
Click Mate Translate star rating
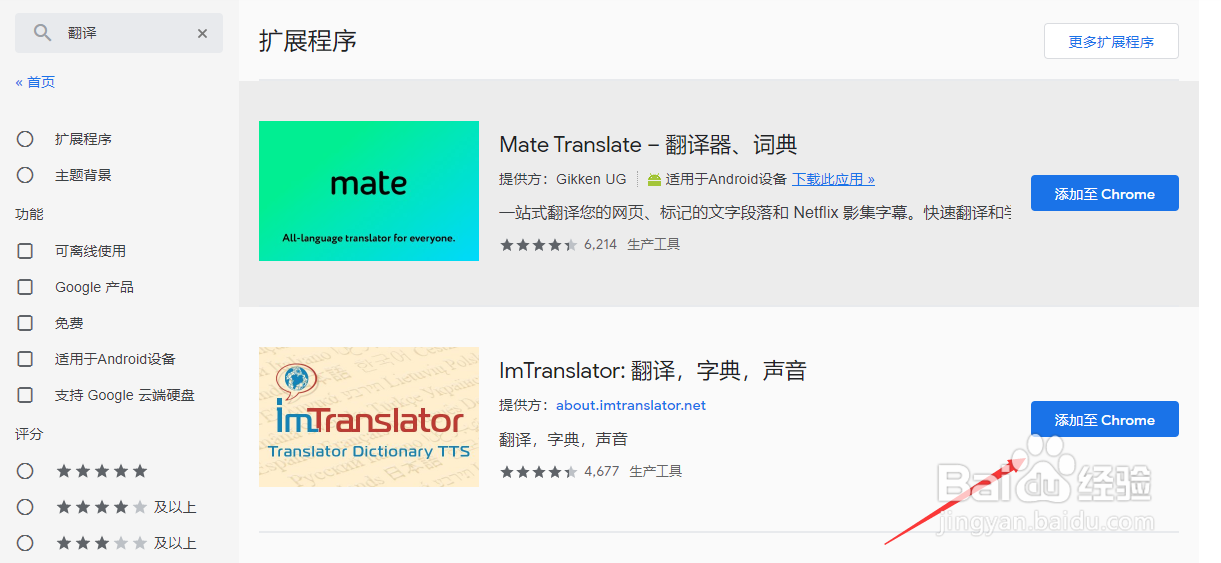click(538, 244)
